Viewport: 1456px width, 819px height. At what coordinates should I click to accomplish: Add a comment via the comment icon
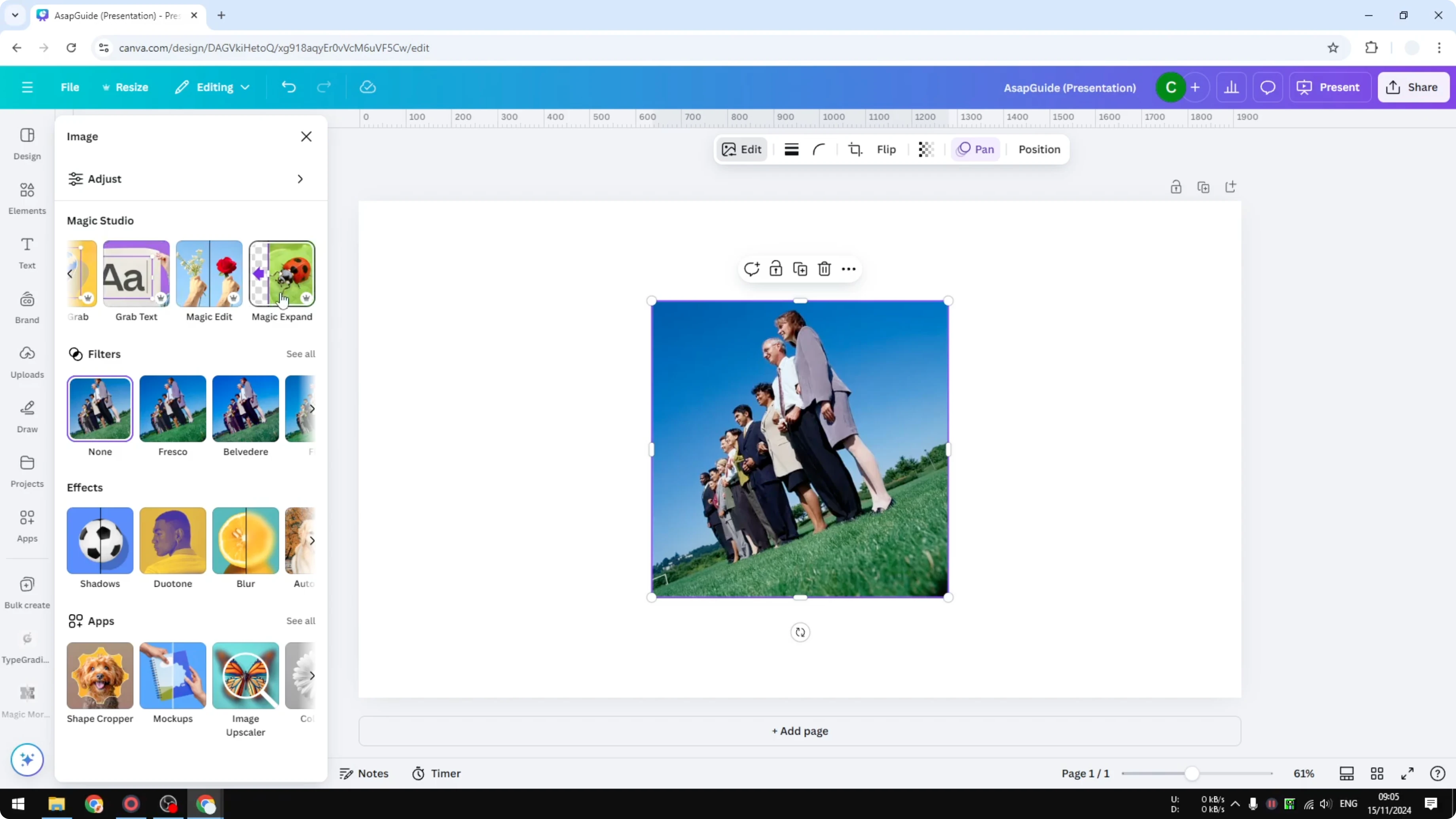752,269
